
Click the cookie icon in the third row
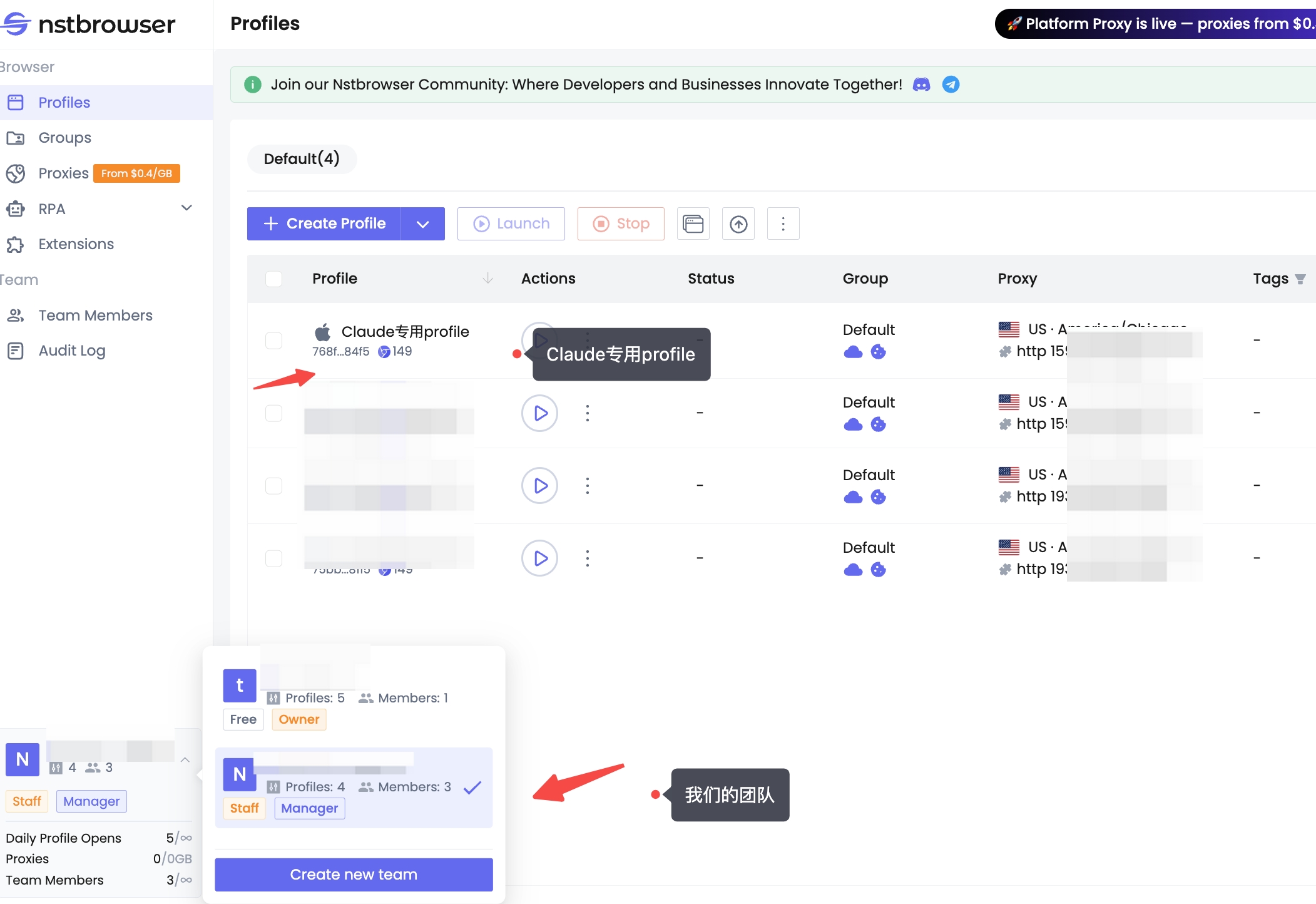[879, 497]
